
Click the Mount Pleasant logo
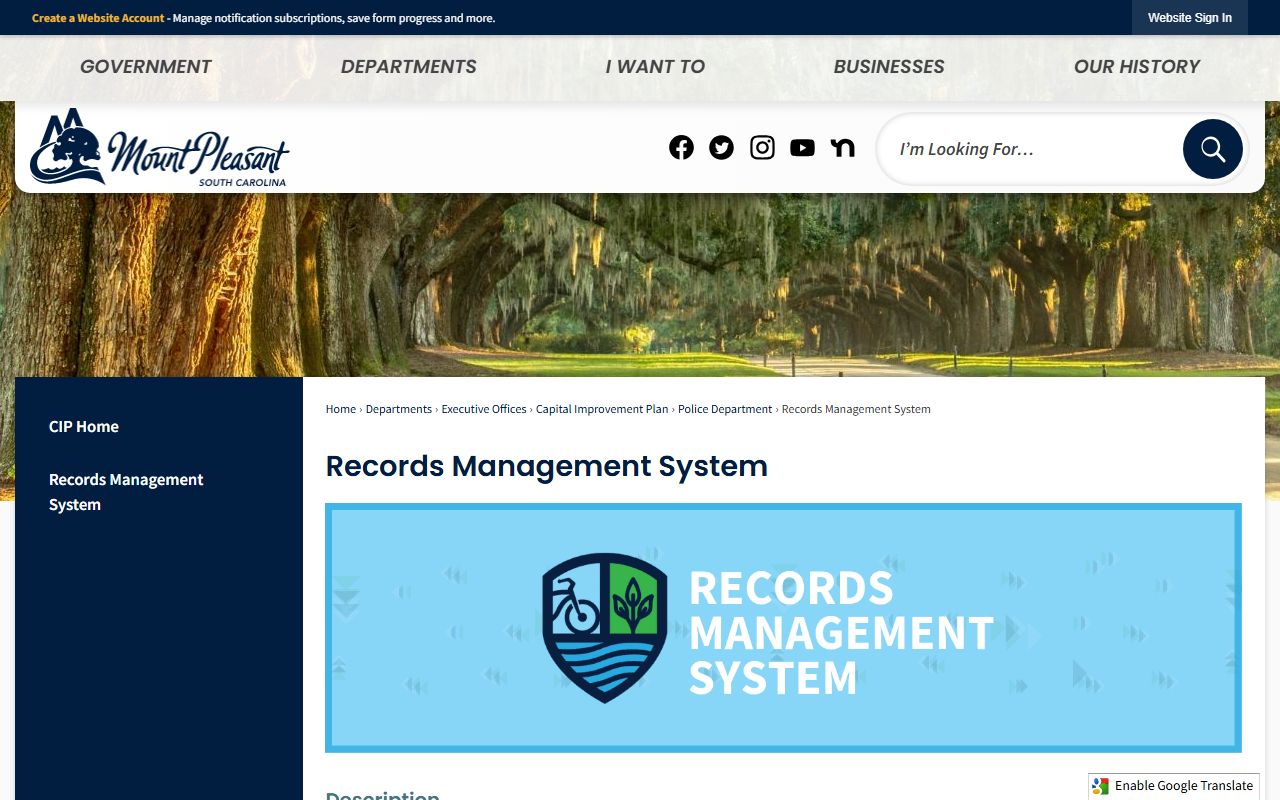point(159,148)
